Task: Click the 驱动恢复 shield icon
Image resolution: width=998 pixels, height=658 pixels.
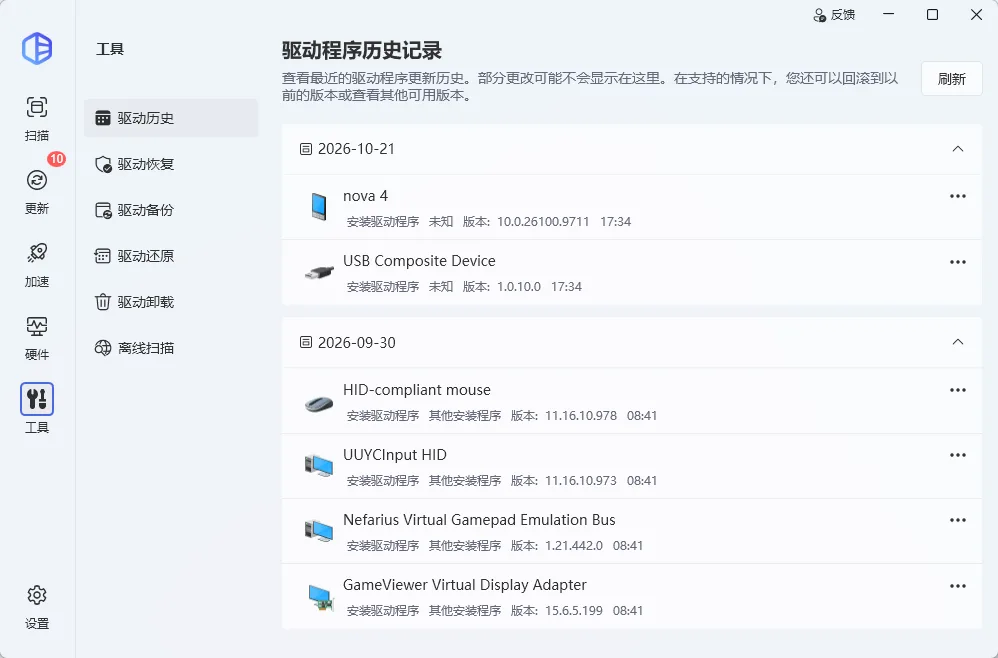Action: (x=103, y=164)
